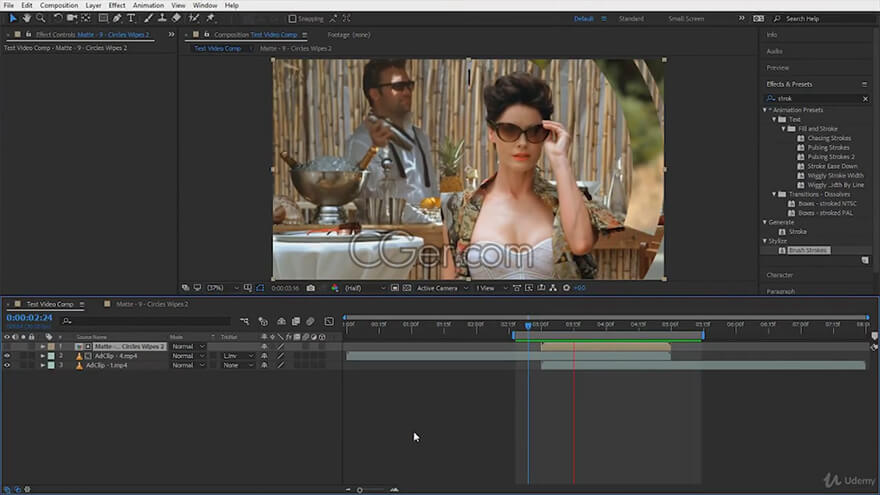
Task: Switch to Matte - 9 - Circles Wipes 2 timeline tab
Action: [x=152, y=304]
